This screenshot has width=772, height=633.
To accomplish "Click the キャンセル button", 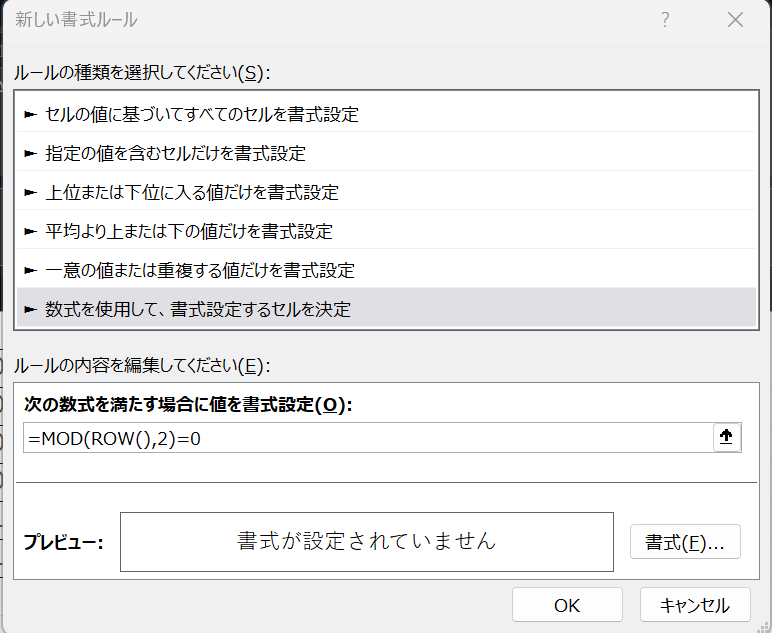I will 695,605.
